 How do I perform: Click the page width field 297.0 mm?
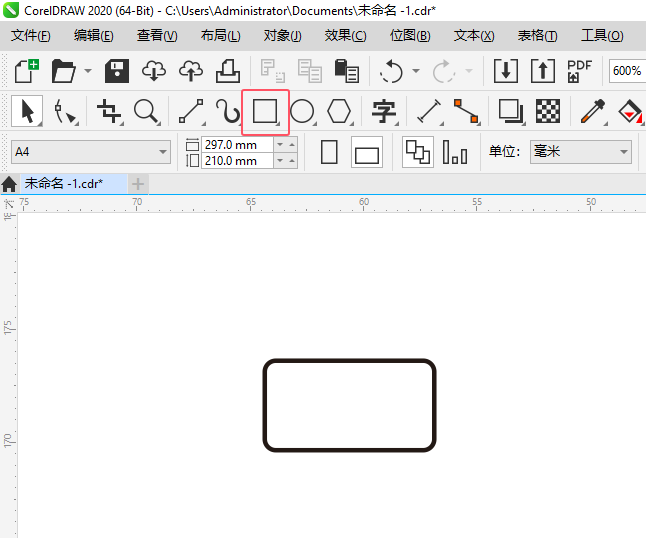238,145
